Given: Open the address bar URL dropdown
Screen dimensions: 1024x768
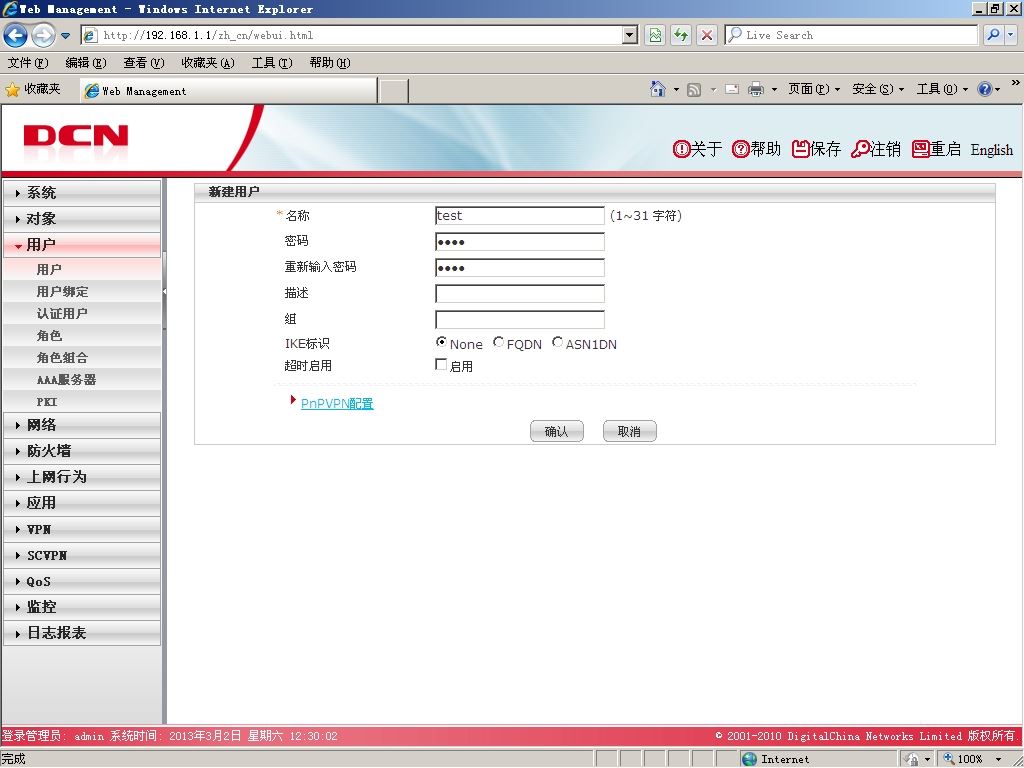Looking at the screenshot, I should coord(630,35).
